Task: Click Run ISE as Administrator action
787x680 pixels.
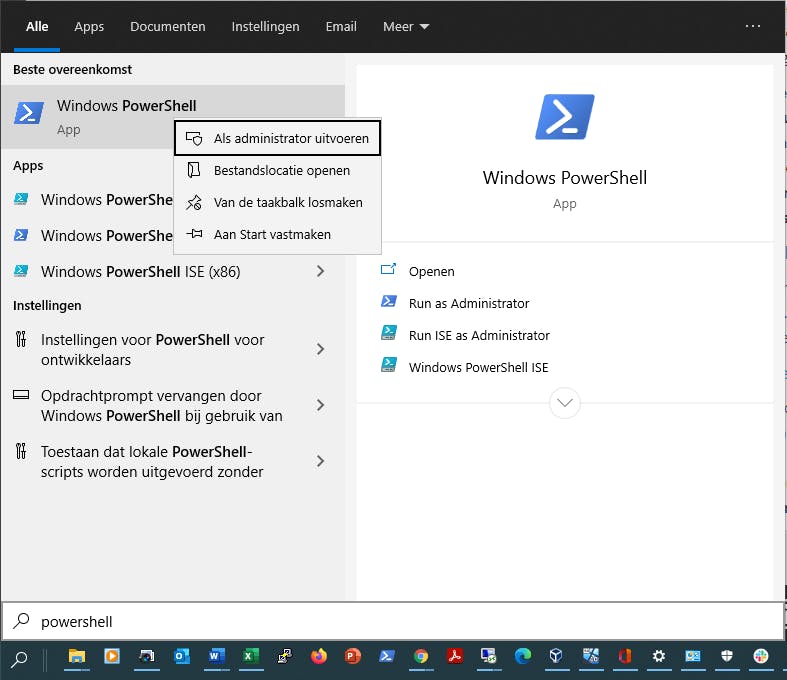Action: click(x=479, y=336)
